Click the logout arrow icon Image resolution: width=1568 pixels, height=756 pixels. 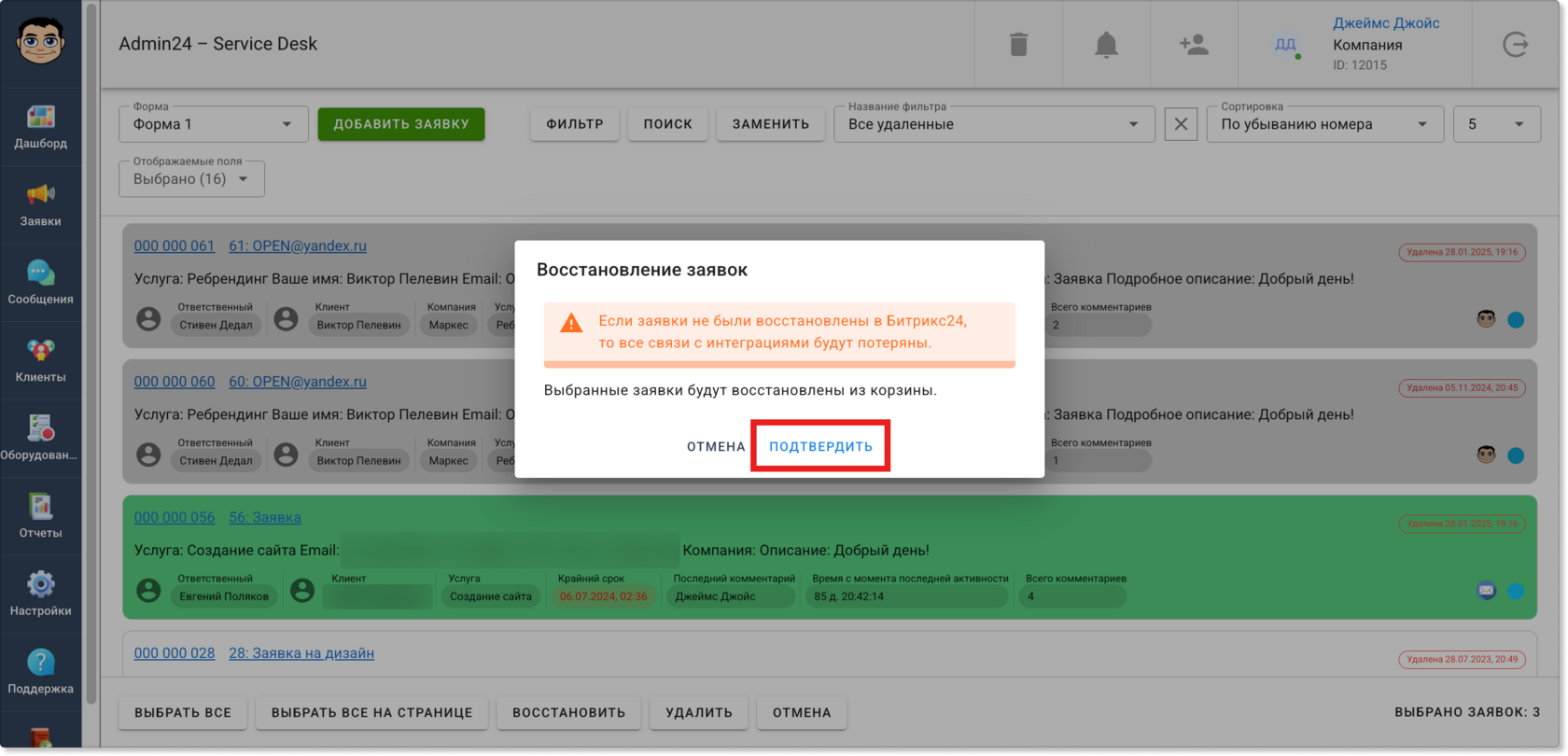pyautogui.click(x=1516, y=44)
